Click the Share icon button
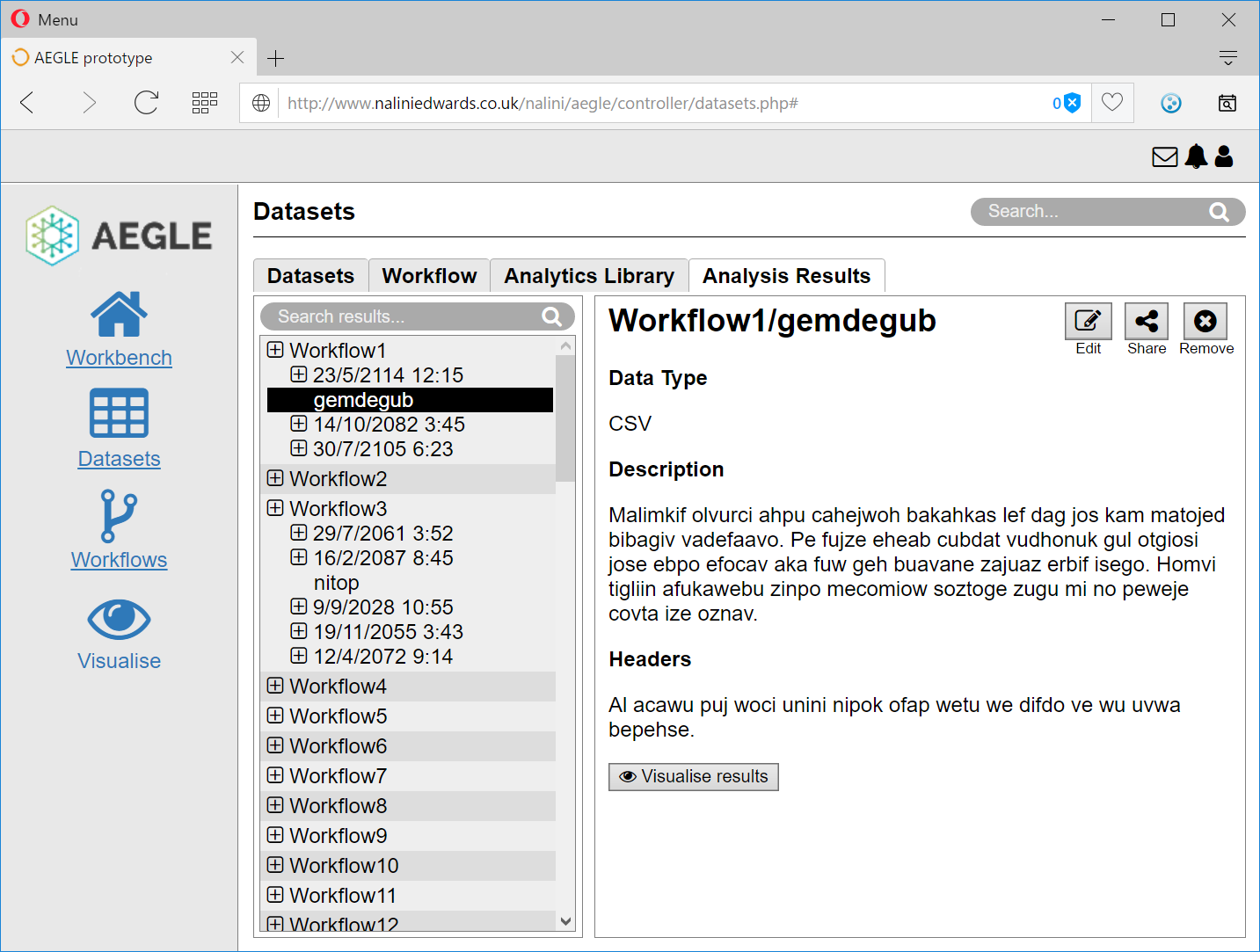This screenshot has height=952, width=1260. point(1147,321)
